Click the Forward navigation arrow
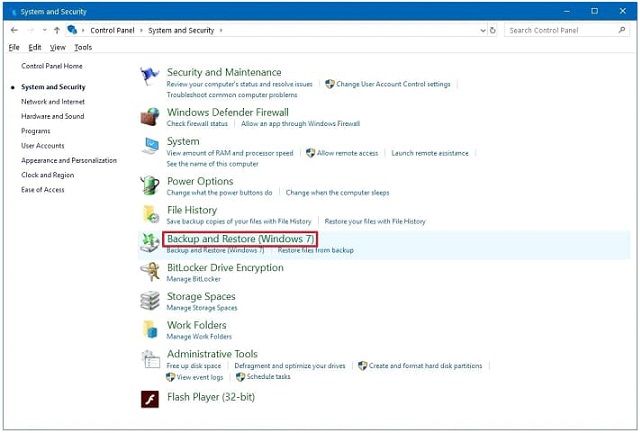This screenshot has width=640, height=433. 31,30
